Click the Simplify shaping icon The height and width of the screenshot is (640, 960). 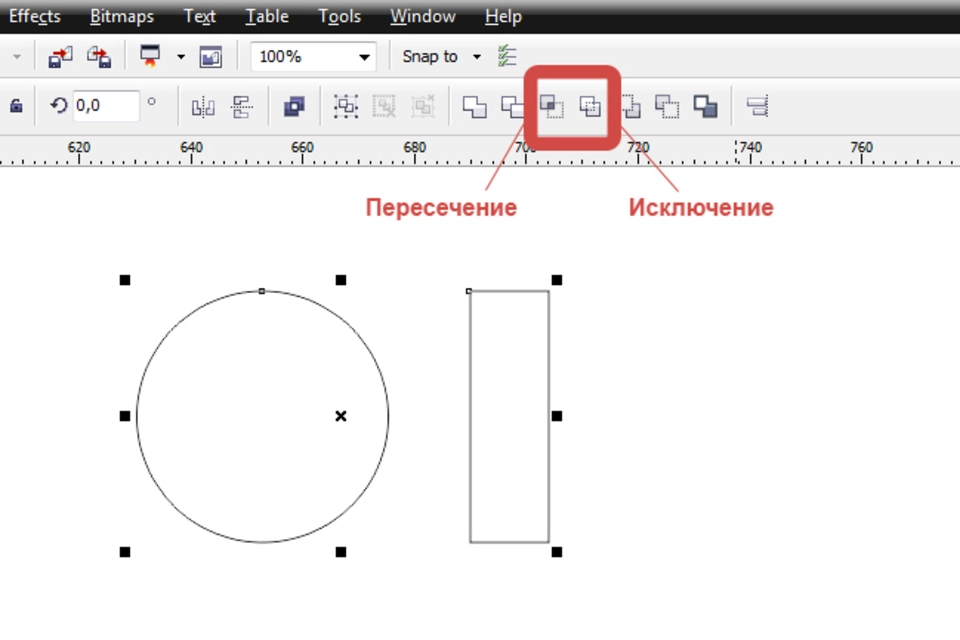click(x=590, y=107)
